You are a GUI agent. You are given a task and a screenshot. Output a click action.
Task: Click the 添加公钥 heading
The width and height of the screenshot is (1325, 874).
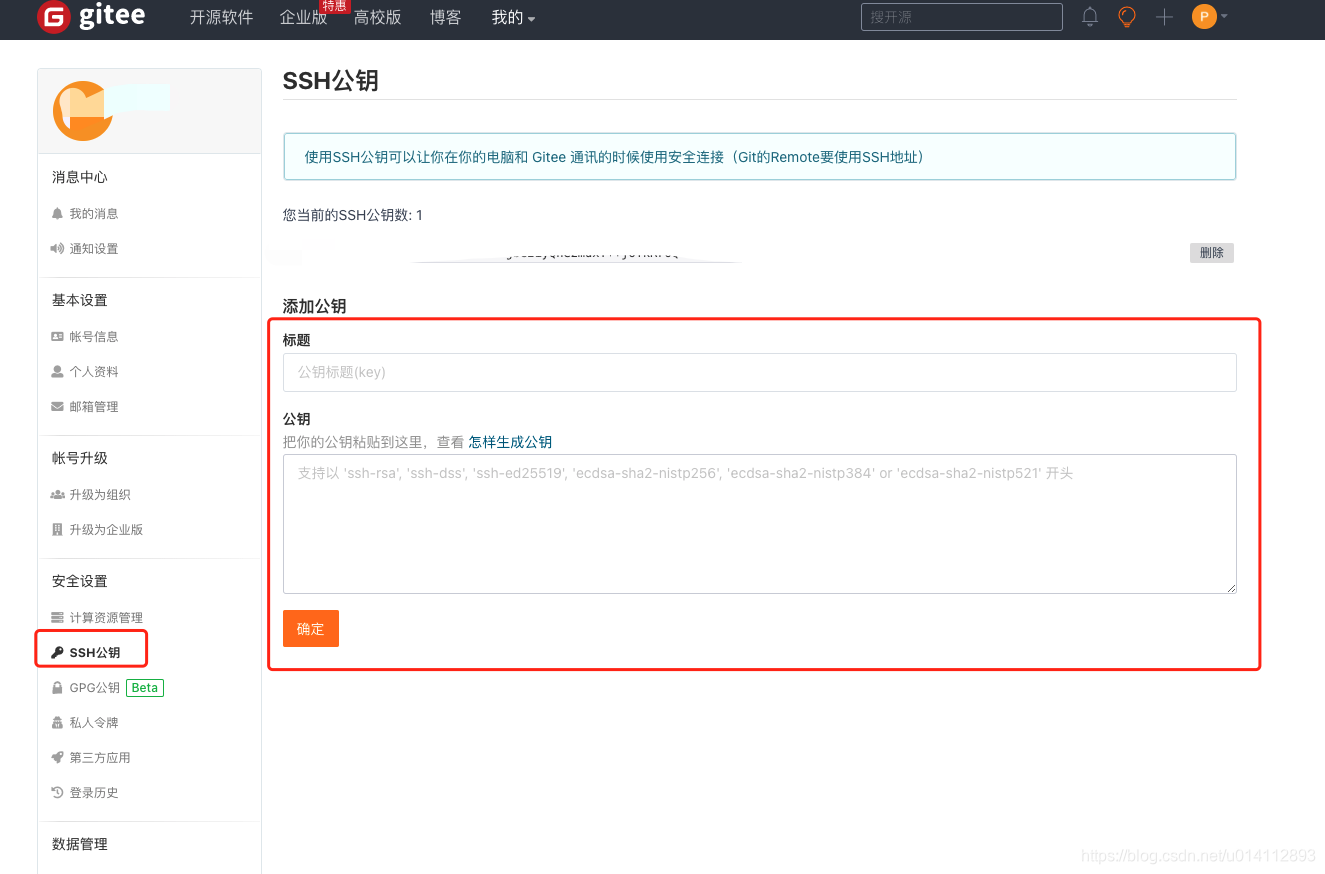coord(315,306)
